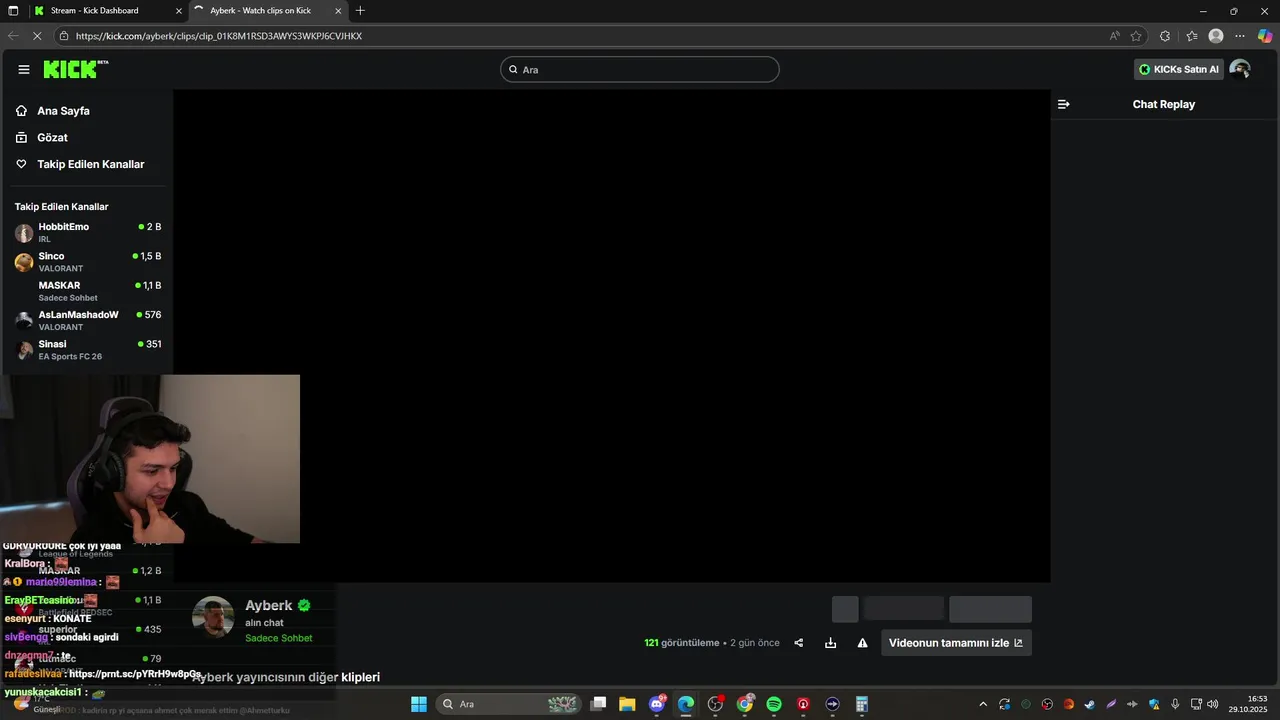Collapse the Chat Replay panel
1280x720 pixels.
(1063, 104)
